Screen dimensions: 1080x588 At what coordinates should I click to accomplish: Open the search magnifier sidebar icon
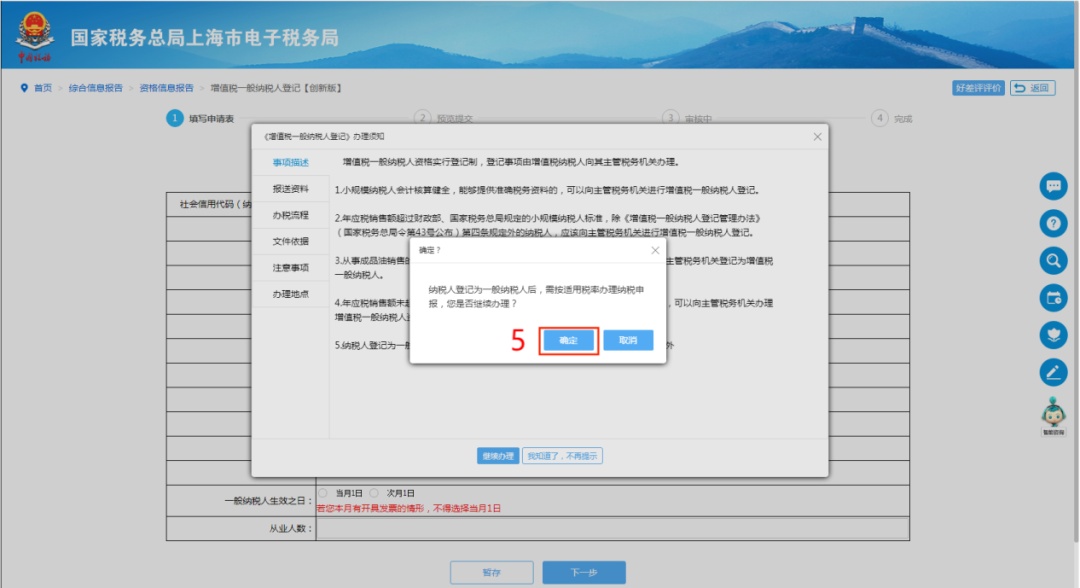coord(1053,260)
